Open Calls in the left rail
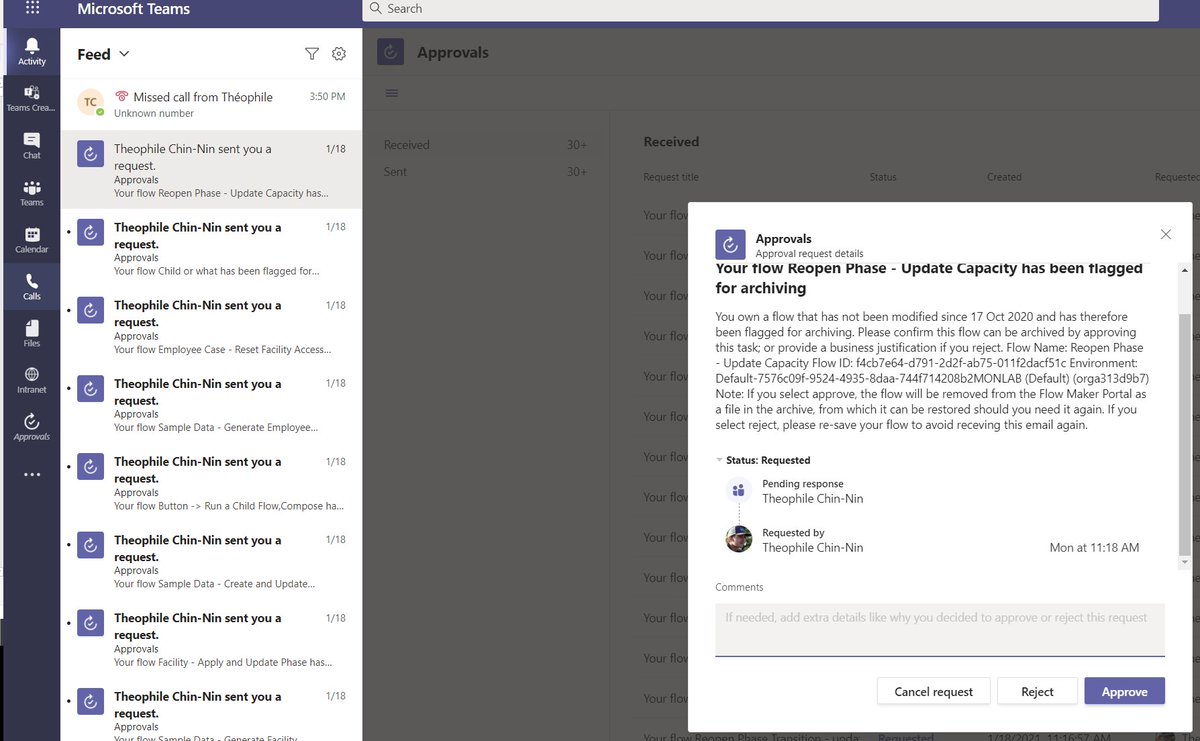 pos(32,287)
